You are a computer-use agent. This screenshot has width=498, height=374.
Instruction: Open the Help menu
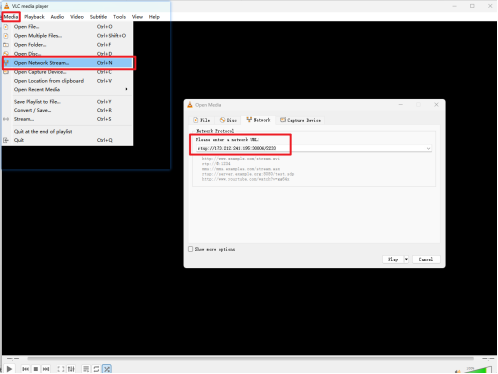(x=154, y=17)
